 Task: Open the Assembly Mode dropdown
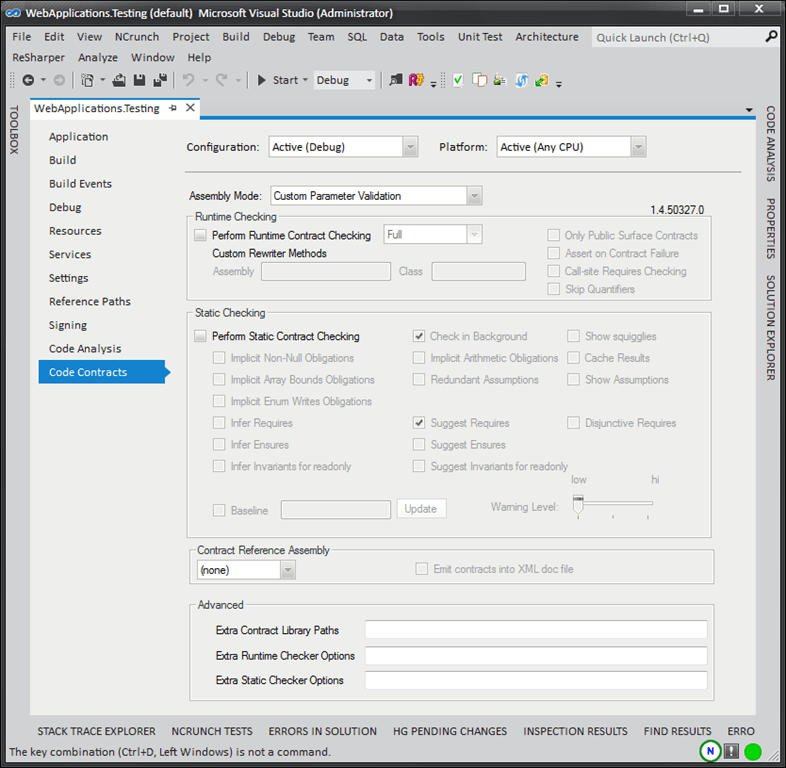coord(474,196)
